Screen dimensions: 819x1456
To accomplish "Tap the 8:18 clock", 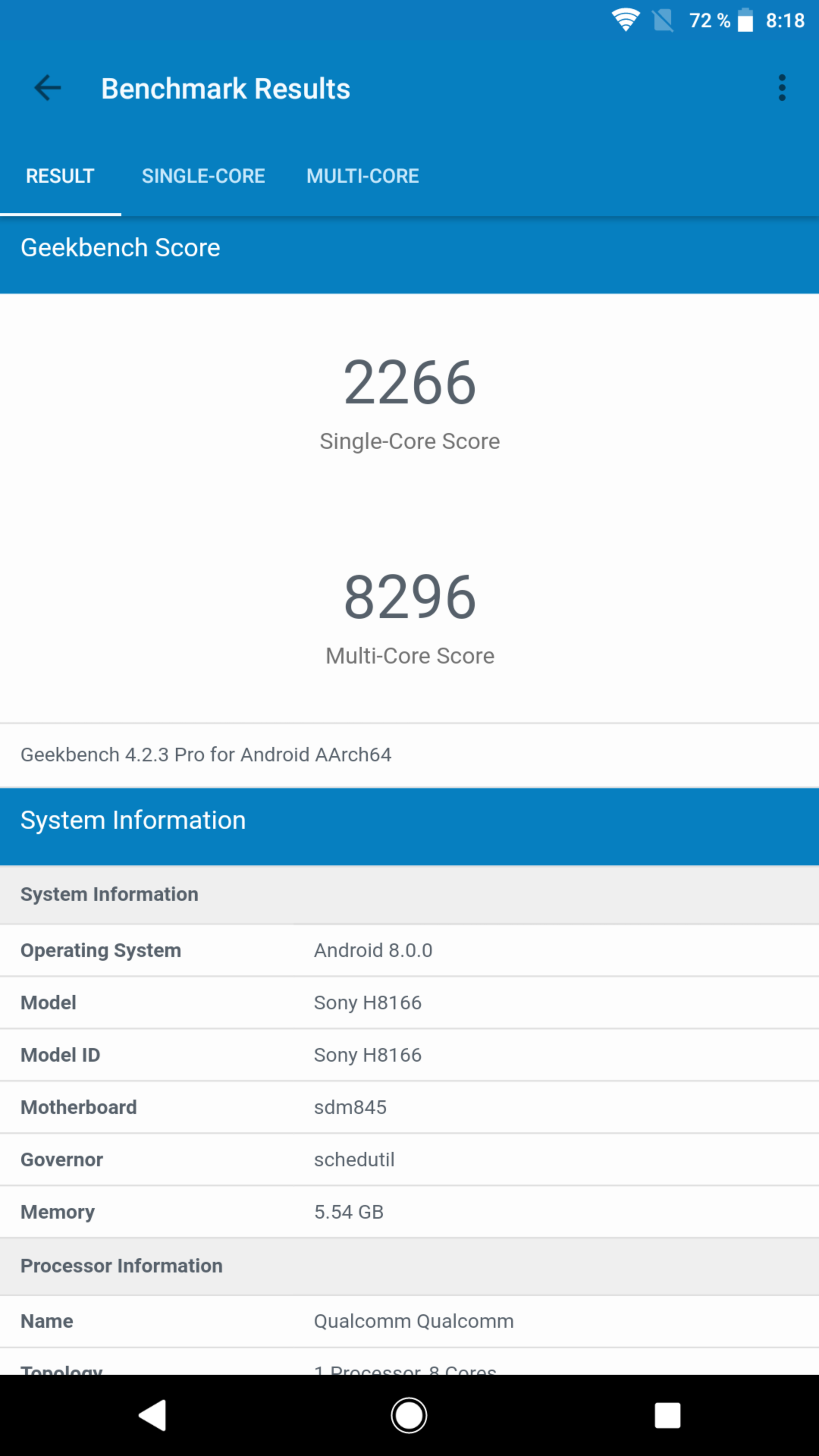I will click(784, 21).
